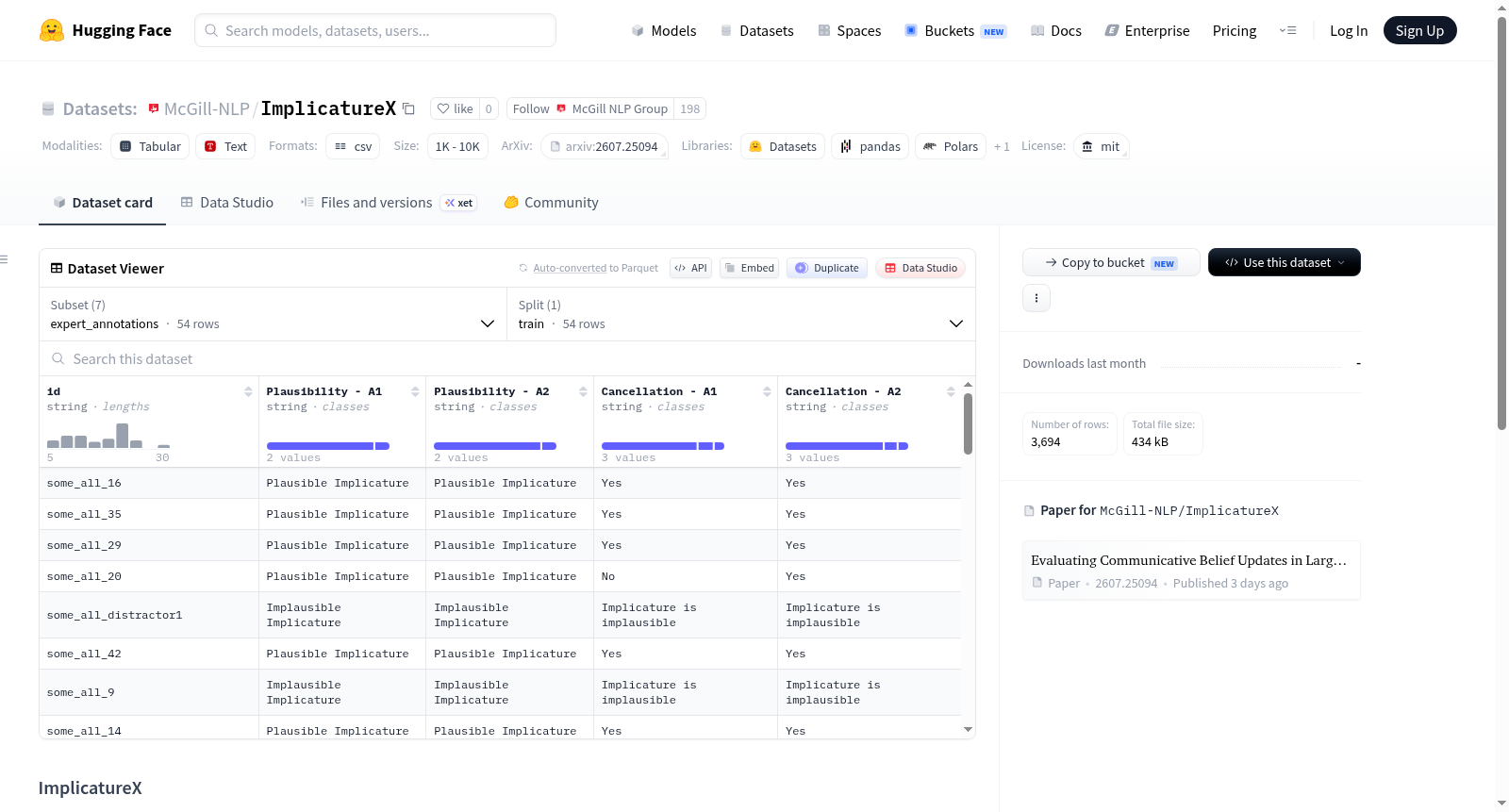
Task: Open the Community tab
Action: point(552,203)
